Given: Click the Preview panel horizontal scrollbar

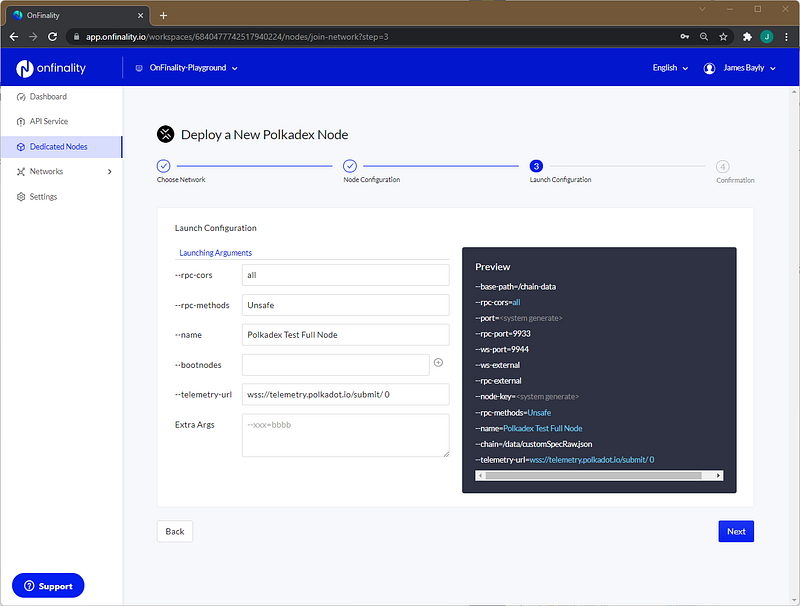Looking at the screenshot, I should (599, 475).
